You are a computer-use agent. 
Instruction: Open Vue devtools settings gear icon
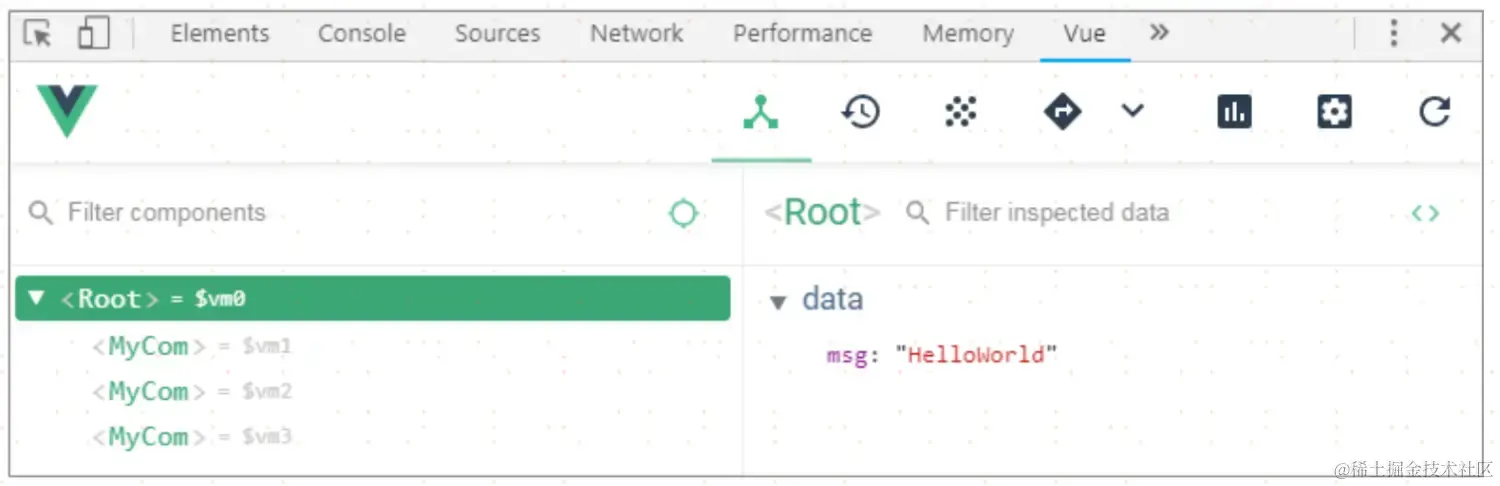tap(1334, 112)
